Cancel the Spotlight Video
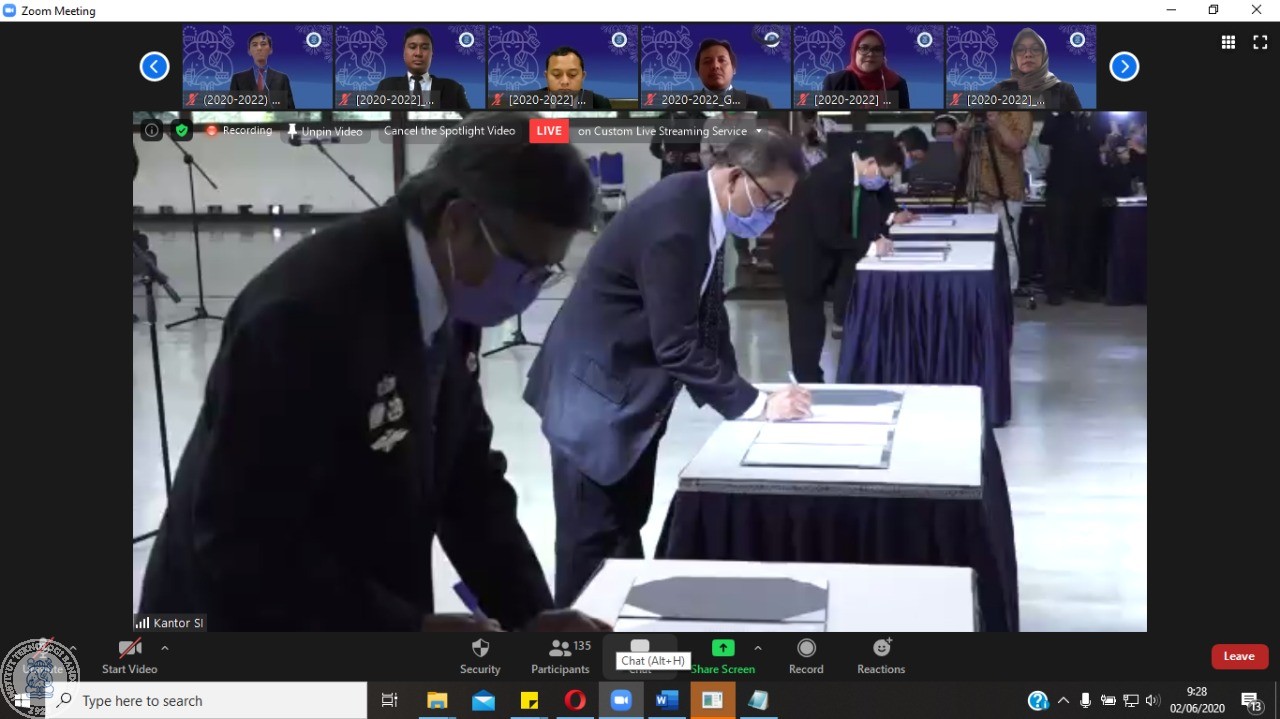The height and width of the screenshot is (719, 1280). click(x=449, y=131)
